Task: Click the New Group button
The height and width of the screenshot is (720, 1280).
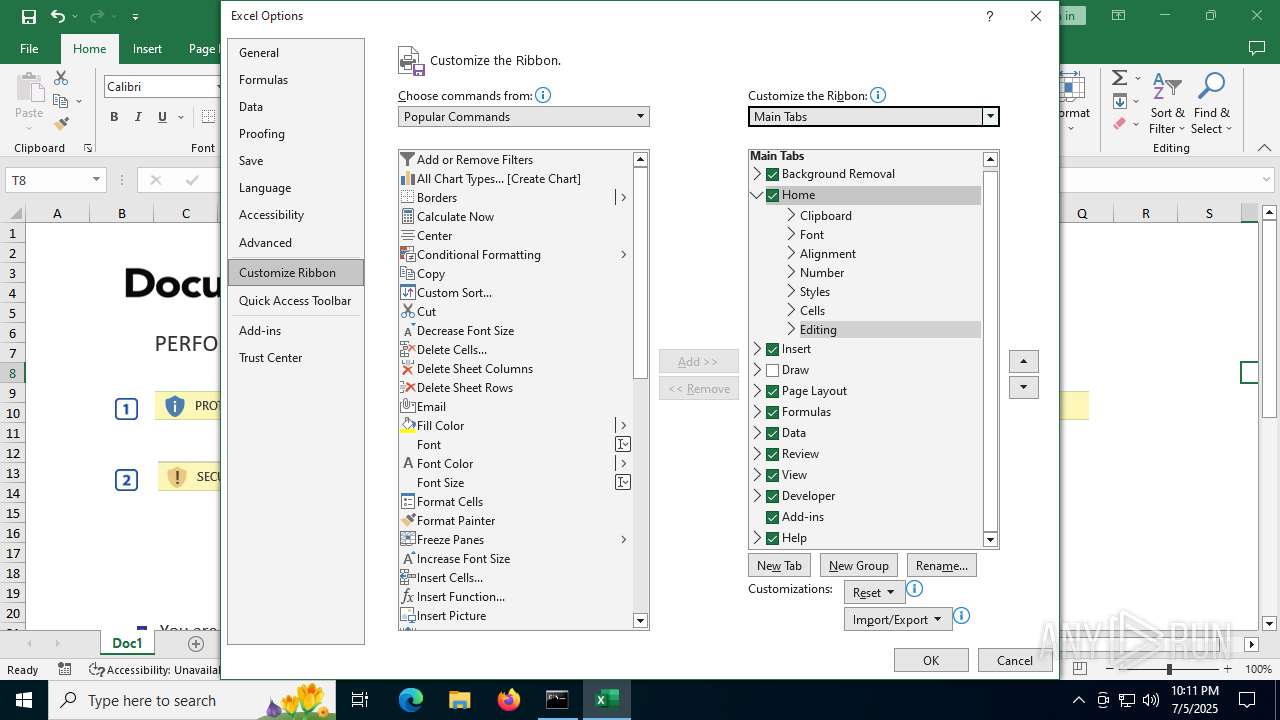Action: coord(858,565)
